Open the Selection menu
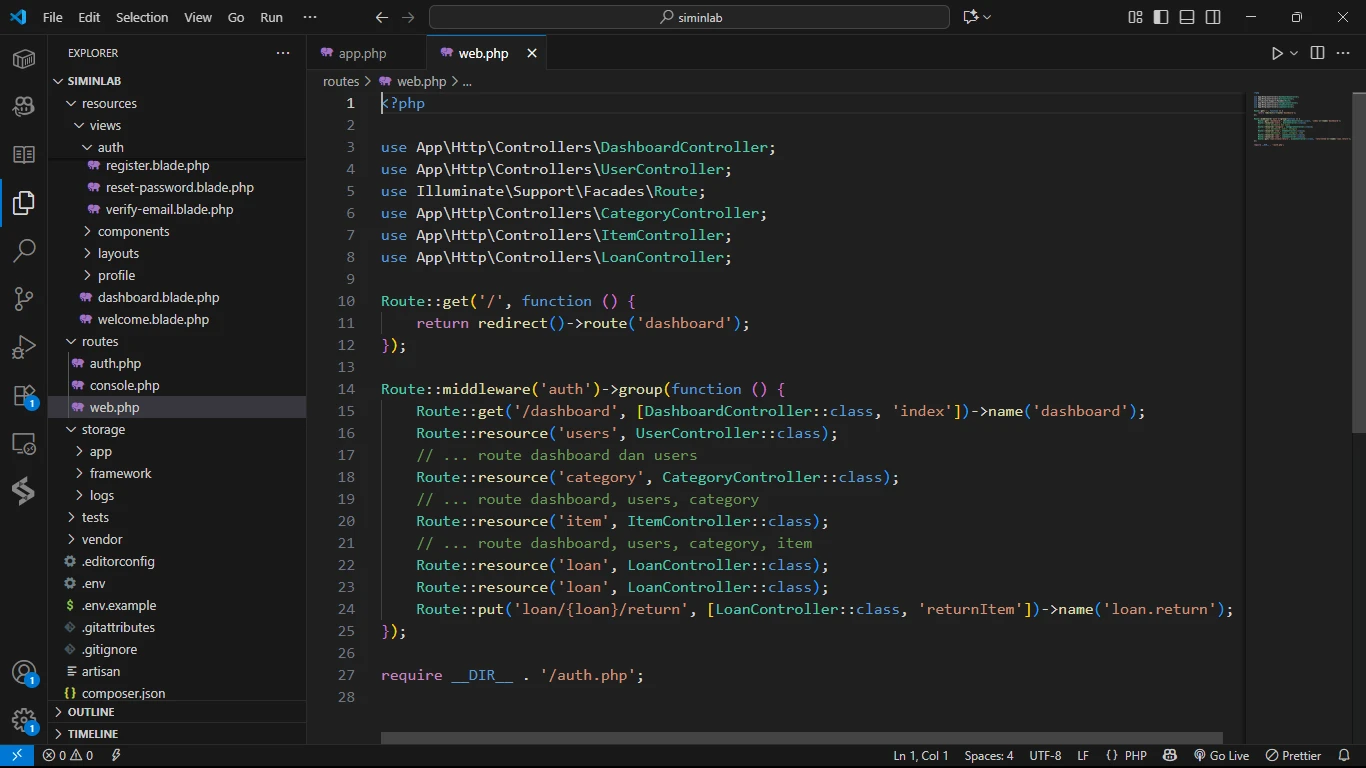 coord(142,17)
